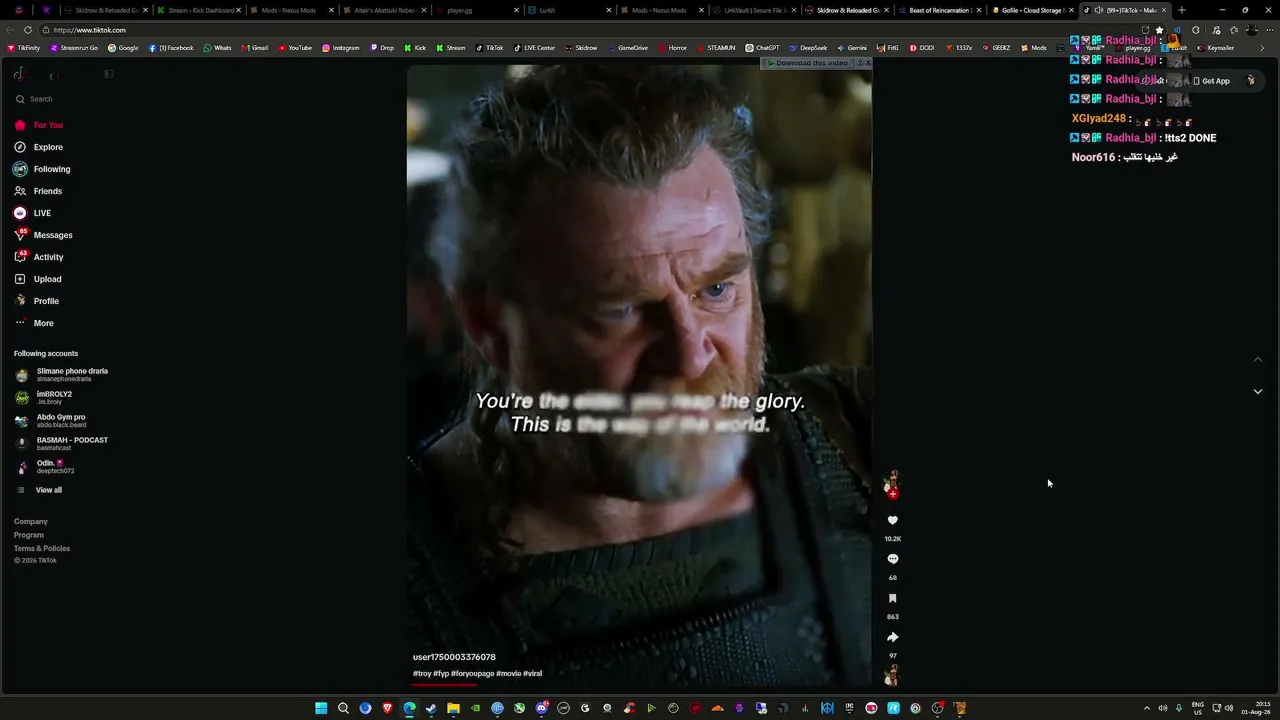Go to the Following feed

(x=42, y=169)
